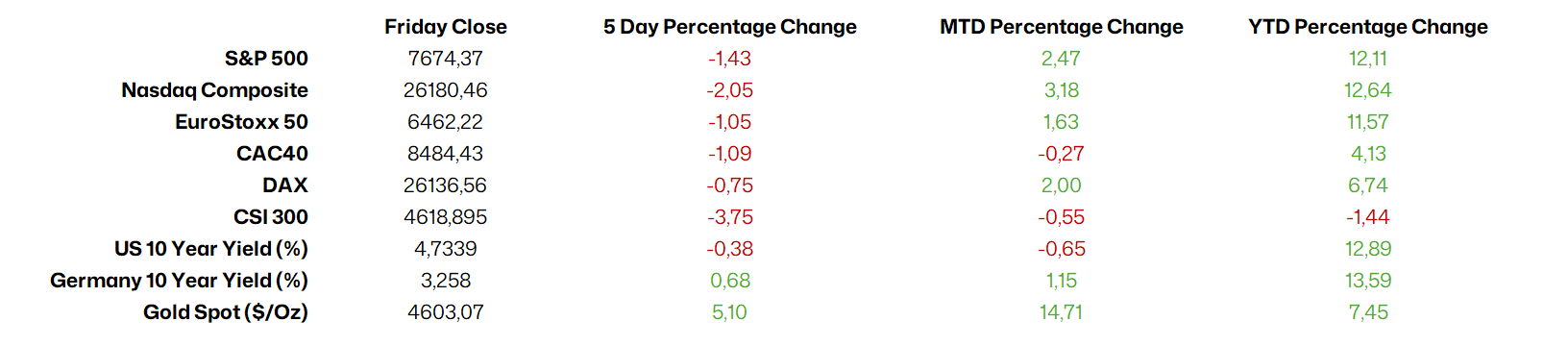Click the Nasdaq Composite row label

(x=214, y=90)
